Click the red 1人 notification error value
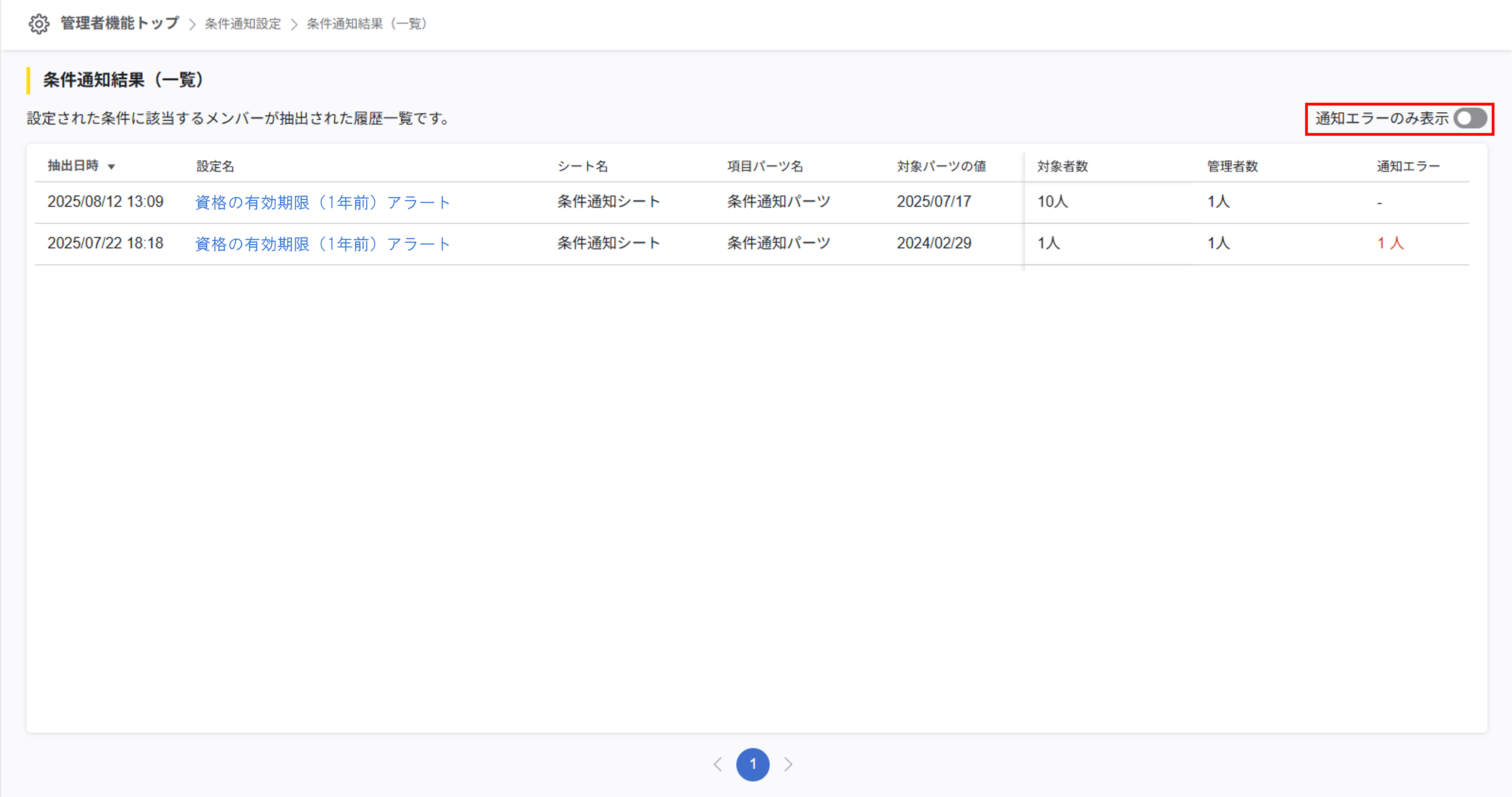Image resolution: width=1512 pixels, height=797 pixels. 1390,244
